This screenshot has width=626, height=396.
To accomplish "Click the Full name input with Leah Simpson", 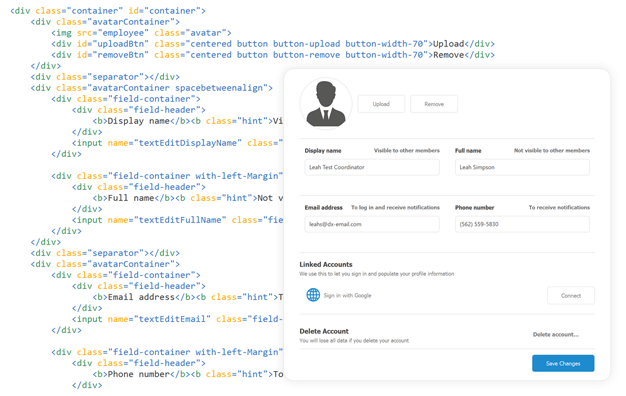I will [522, 167].
